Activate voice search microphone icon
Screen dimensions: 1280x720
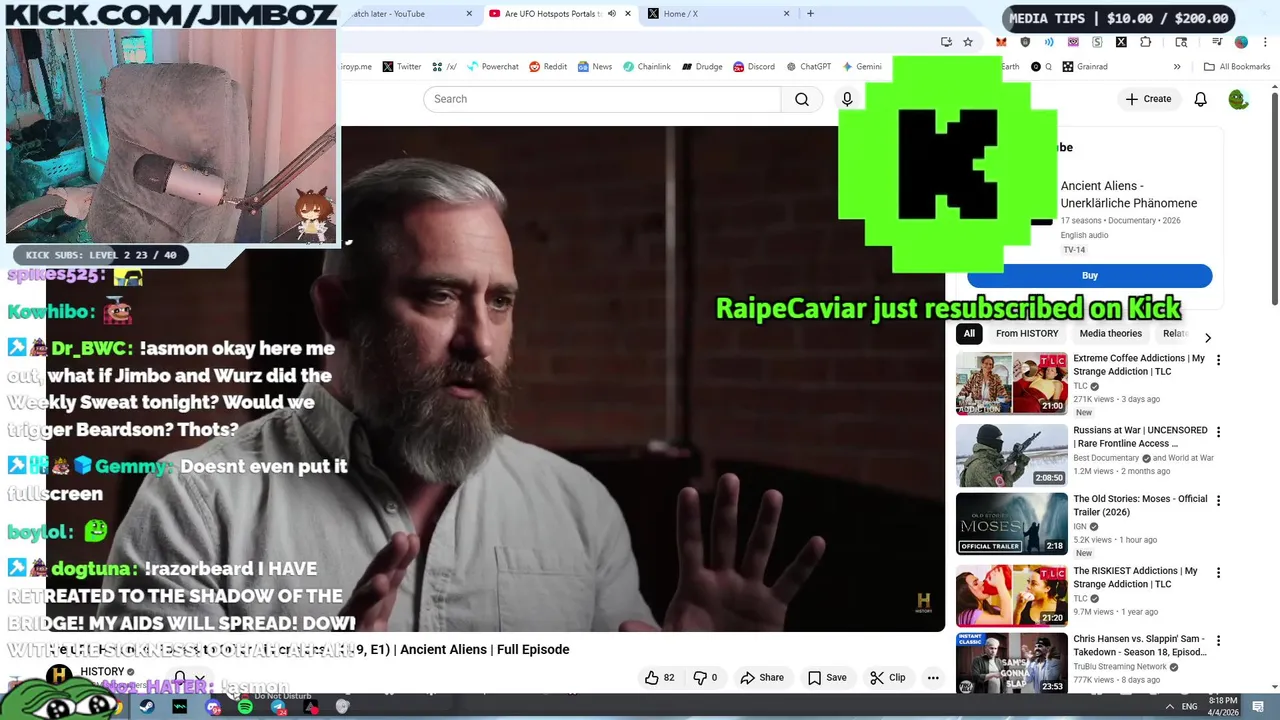point(847,99)
